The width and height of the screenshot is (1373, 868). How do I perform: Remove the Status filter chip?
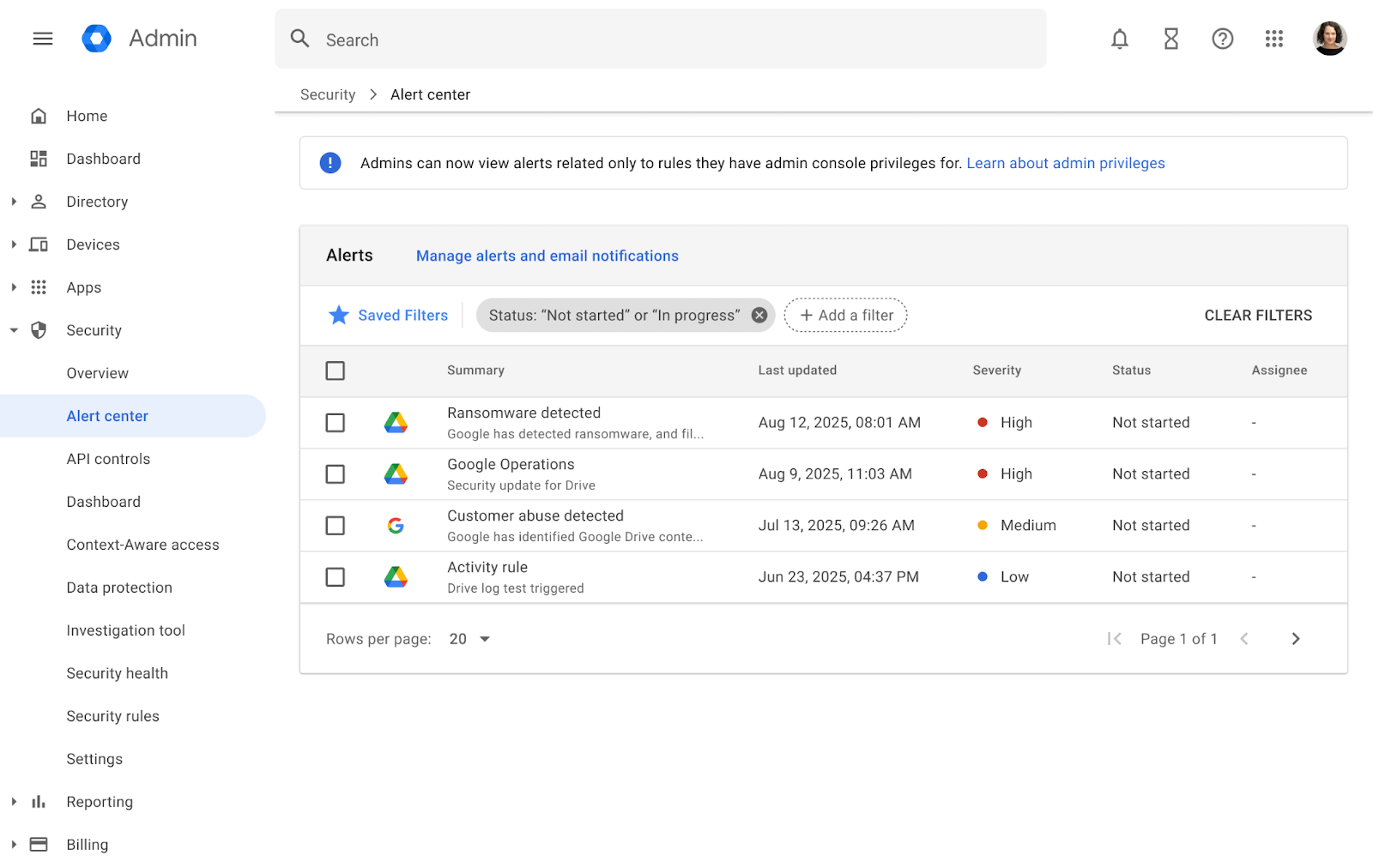(759, 315)
